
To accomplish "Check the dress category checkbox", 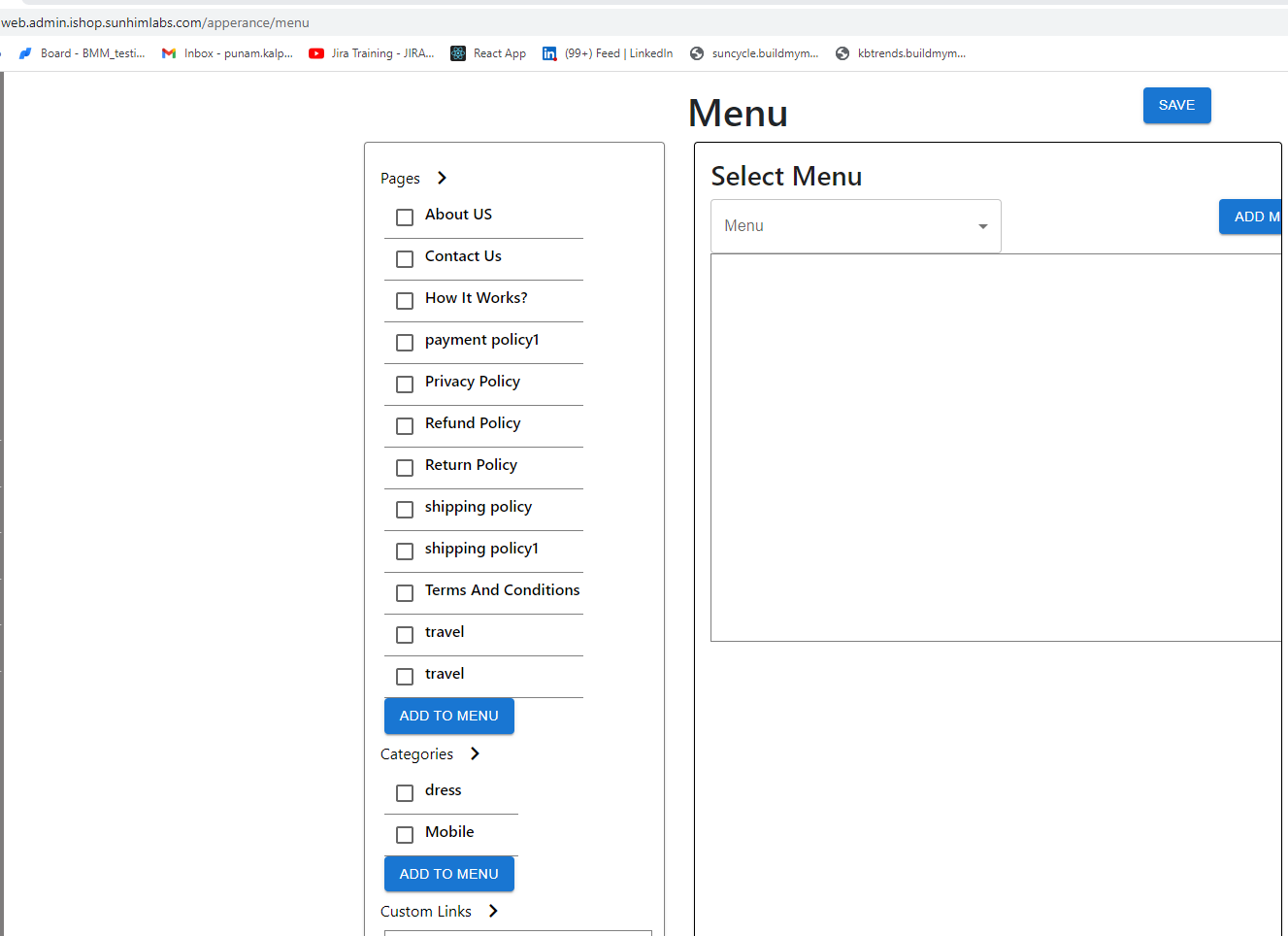I will [405, 793].
